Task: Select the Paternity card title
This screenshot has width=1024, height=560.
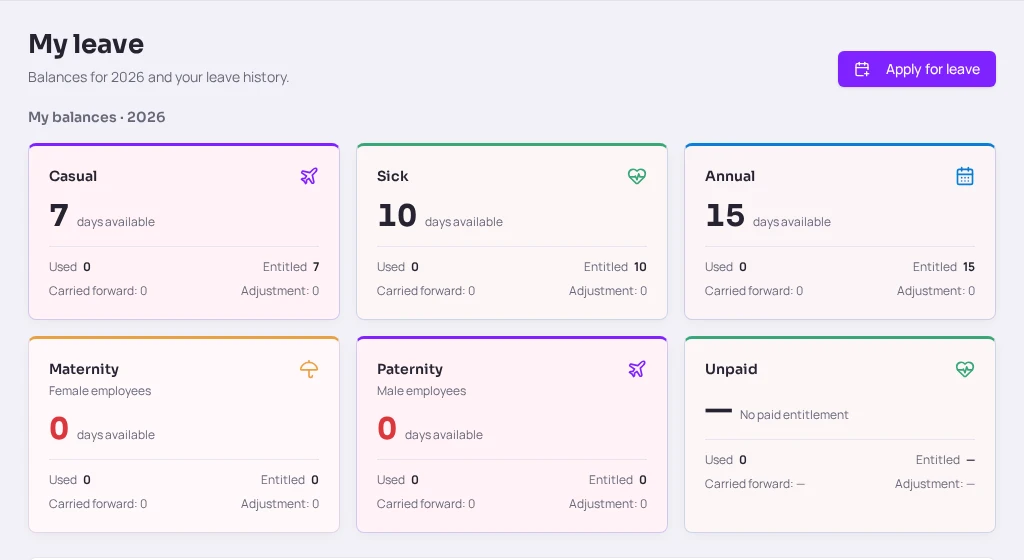Action: tap(410, 369)
